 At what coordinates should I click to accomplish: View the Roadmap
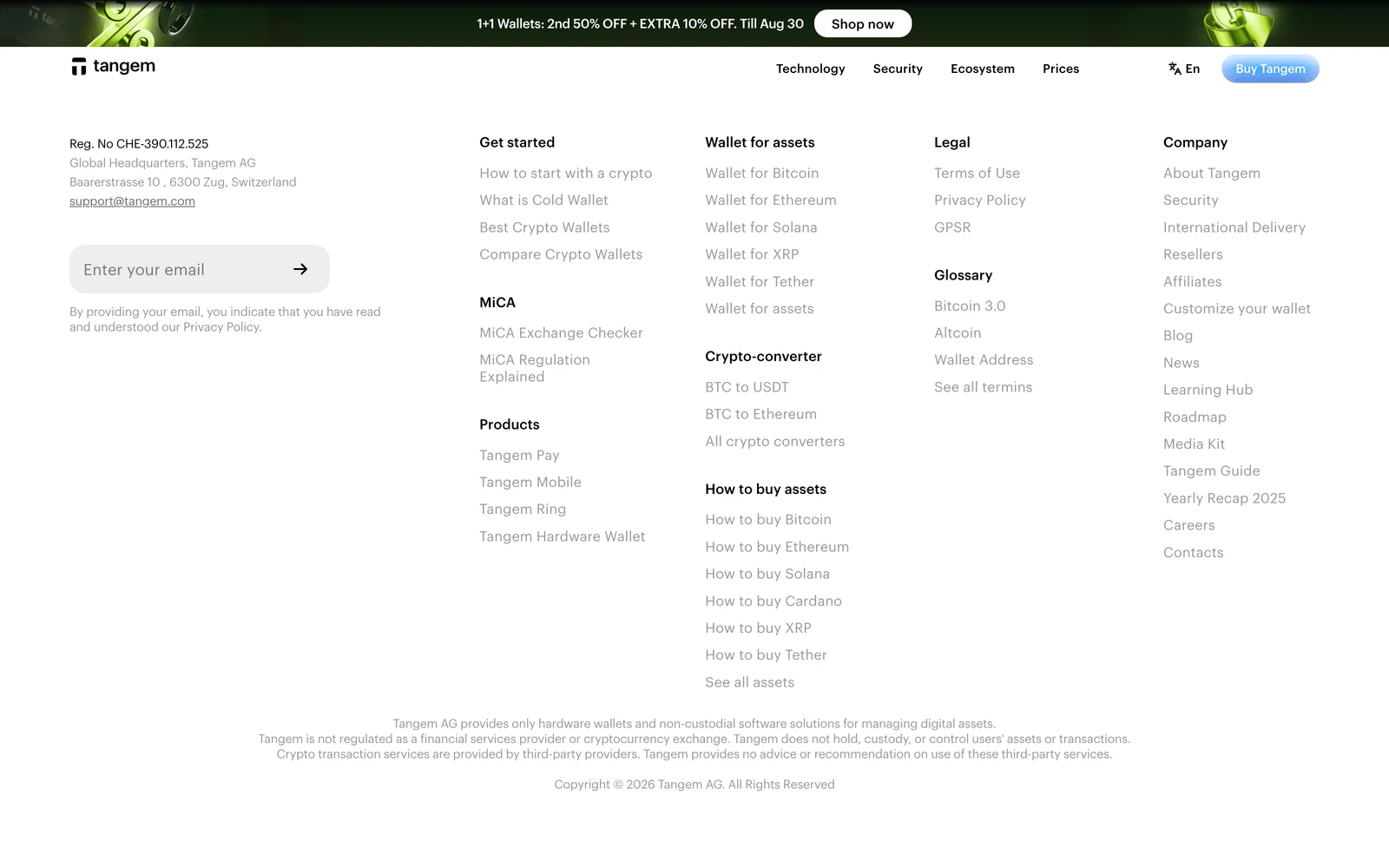click(x=1195, y=417)
